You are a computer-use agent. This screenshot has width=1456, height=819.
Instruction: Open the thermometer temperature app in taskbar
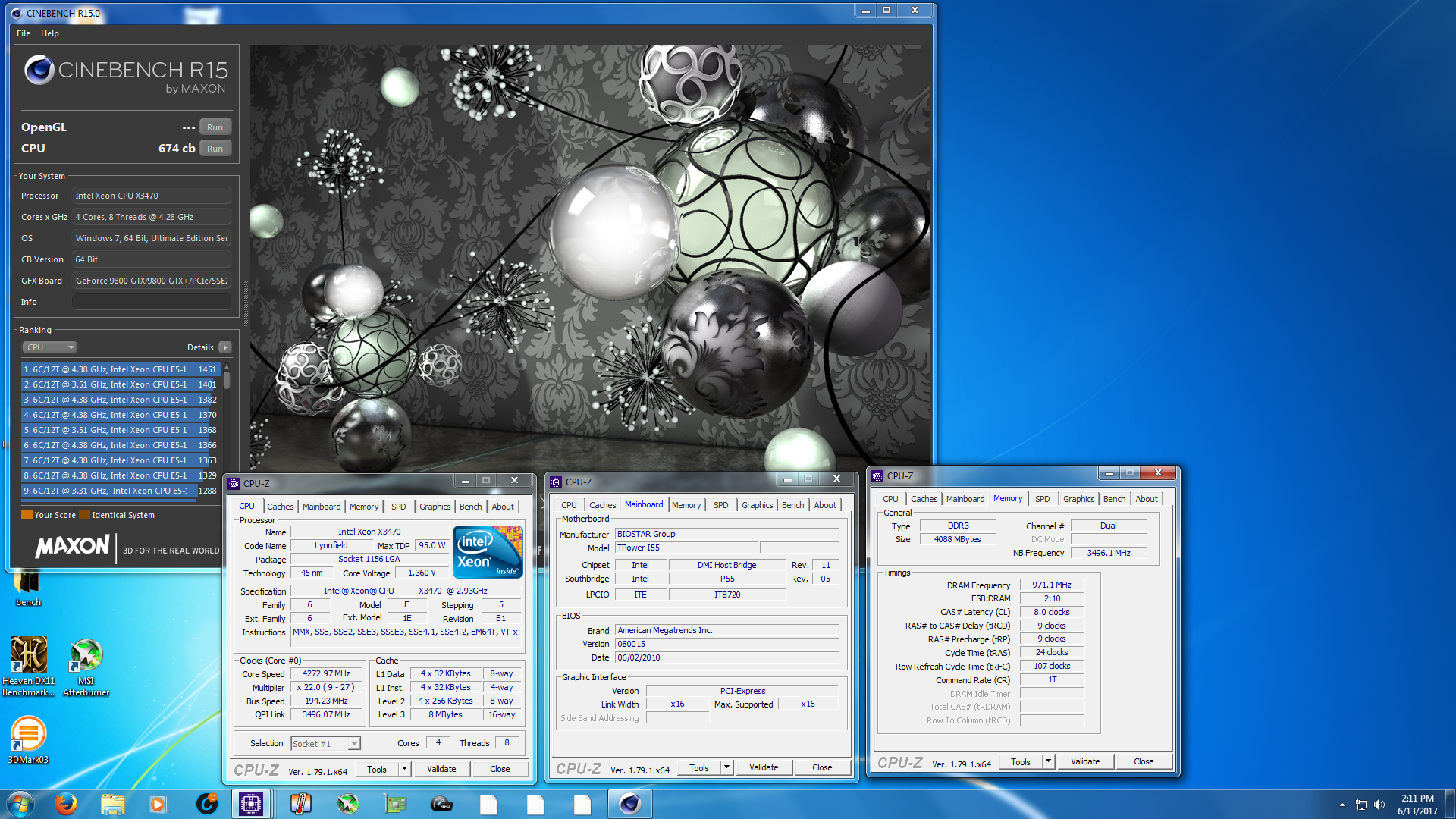tap(301, 804)
